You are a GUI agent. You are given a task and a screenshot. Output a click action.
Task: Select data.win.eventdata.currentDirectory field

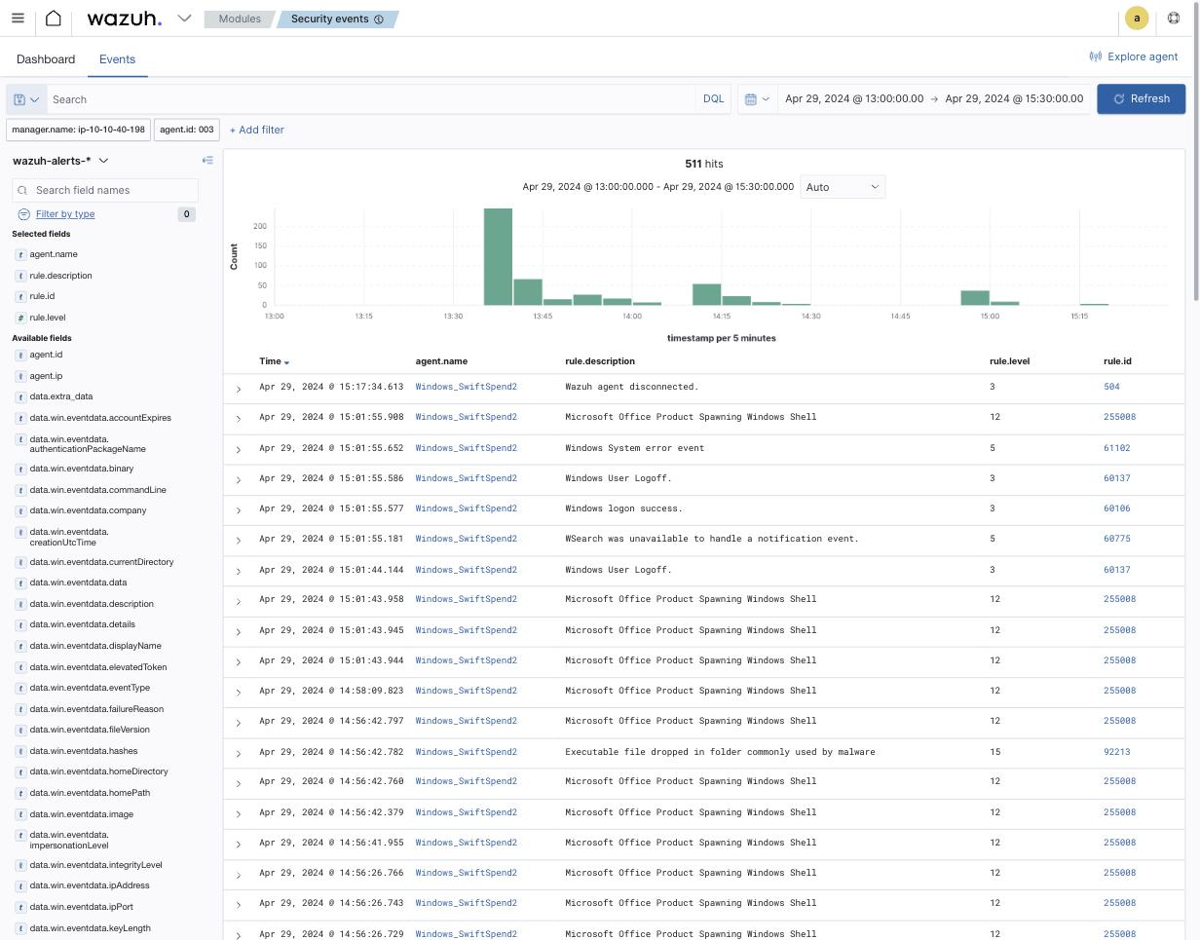[x=101, y=561]
